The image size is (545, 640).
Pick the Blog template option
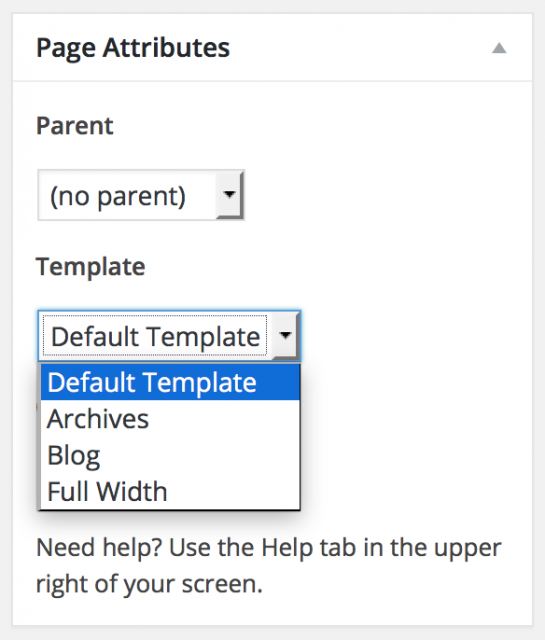click(x=170, y=455)
